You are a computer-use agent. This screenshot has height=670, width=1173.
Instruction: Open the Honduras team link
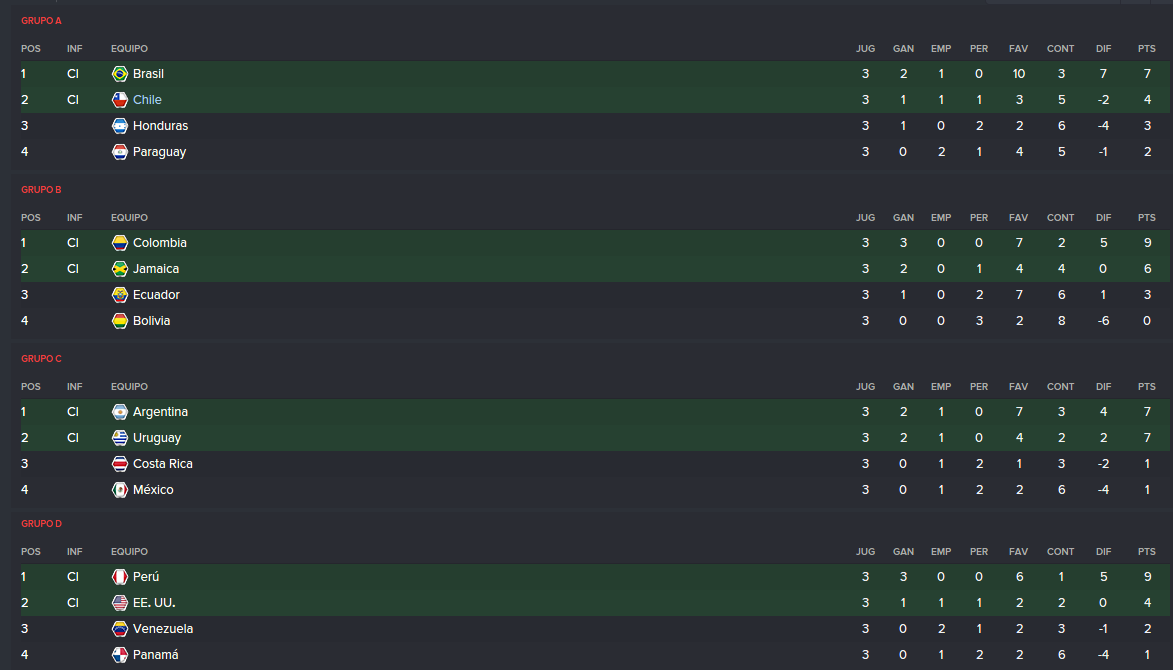(160, 126)
